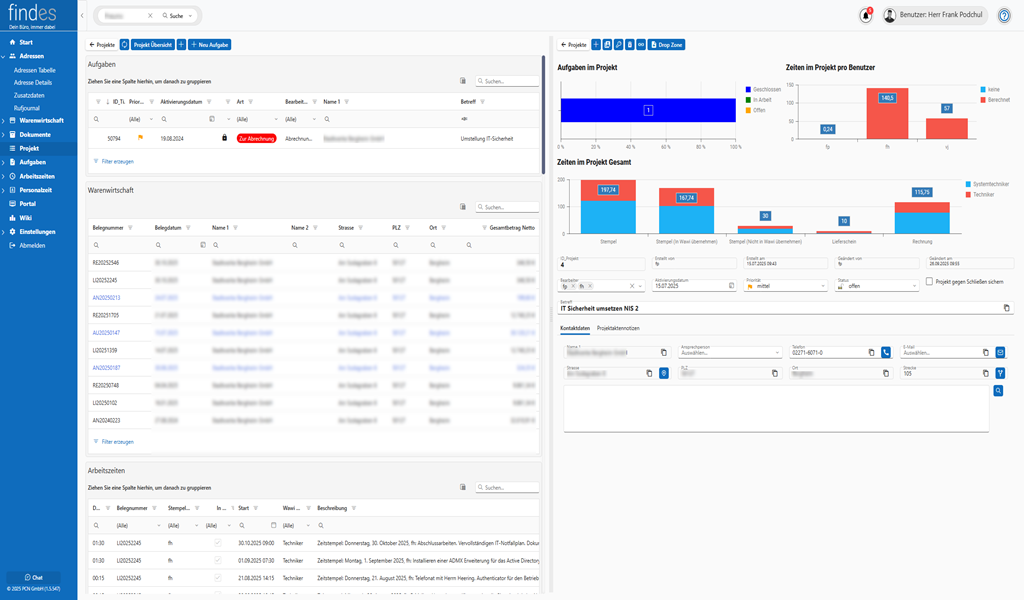The height and width of the screenshot is (600, 1024).
Task: Click the refresh icon next to Projekte
Action: pos(125,45)
